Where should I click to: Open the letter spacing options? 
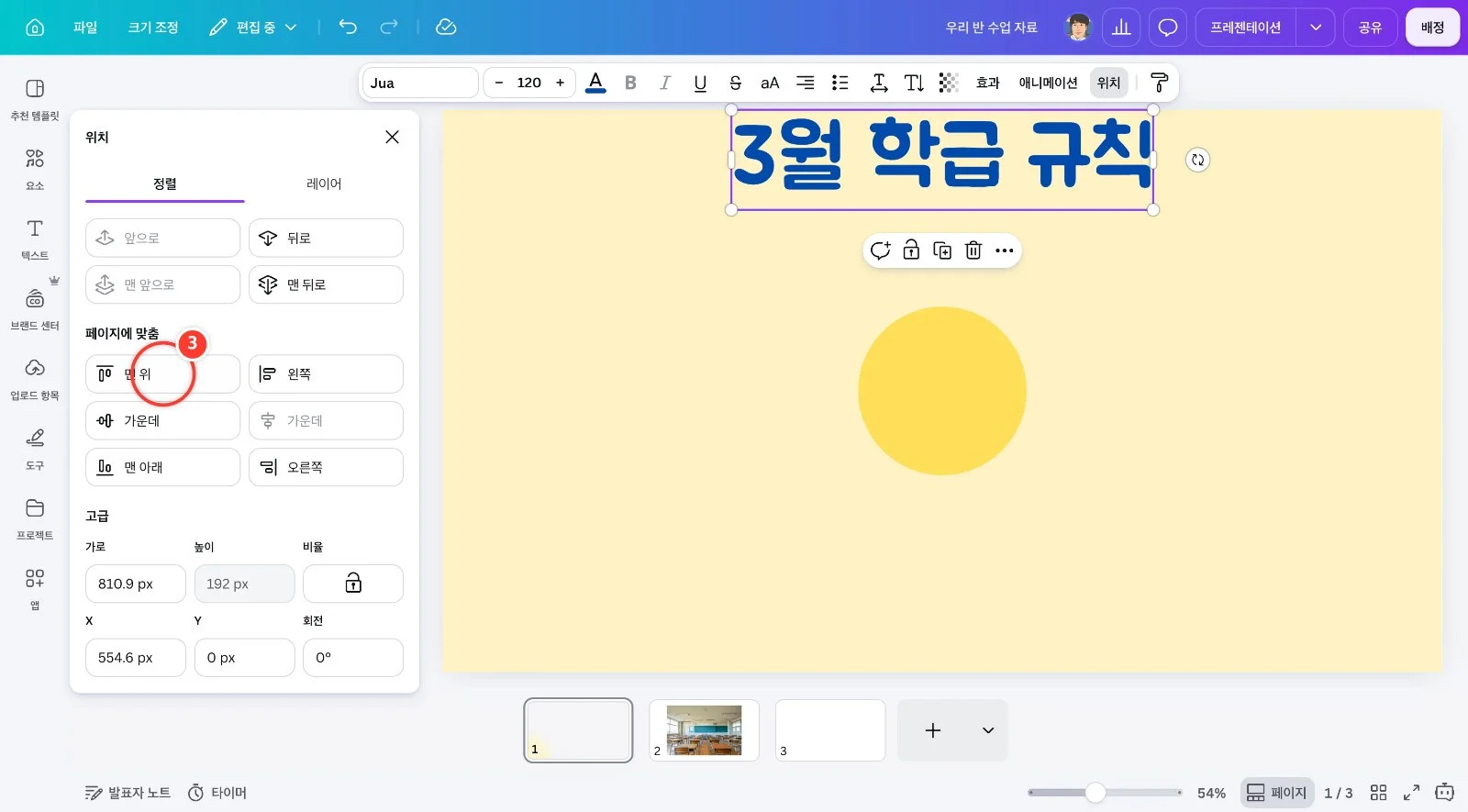tap(879, 83)
